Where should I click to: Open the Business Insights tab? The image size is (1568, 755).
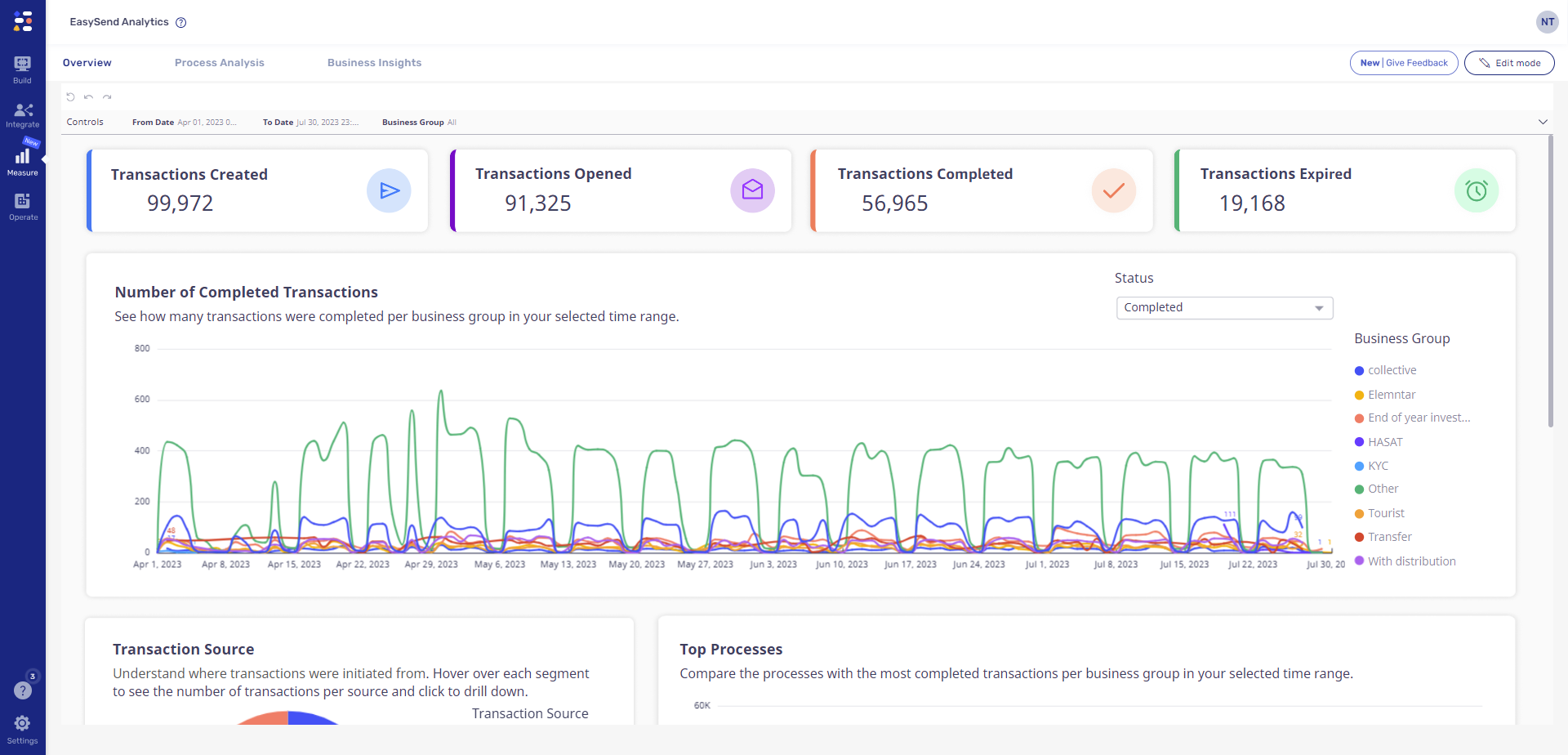(x=374, y=62)
